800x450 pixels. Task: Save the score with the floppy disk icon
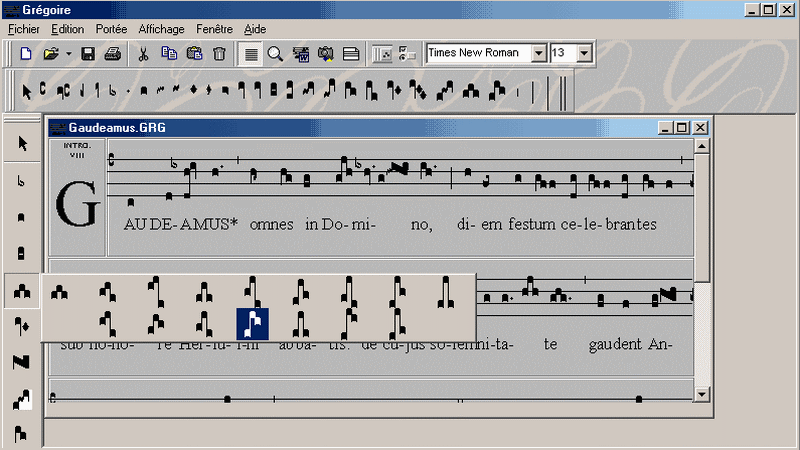(88, 54)
